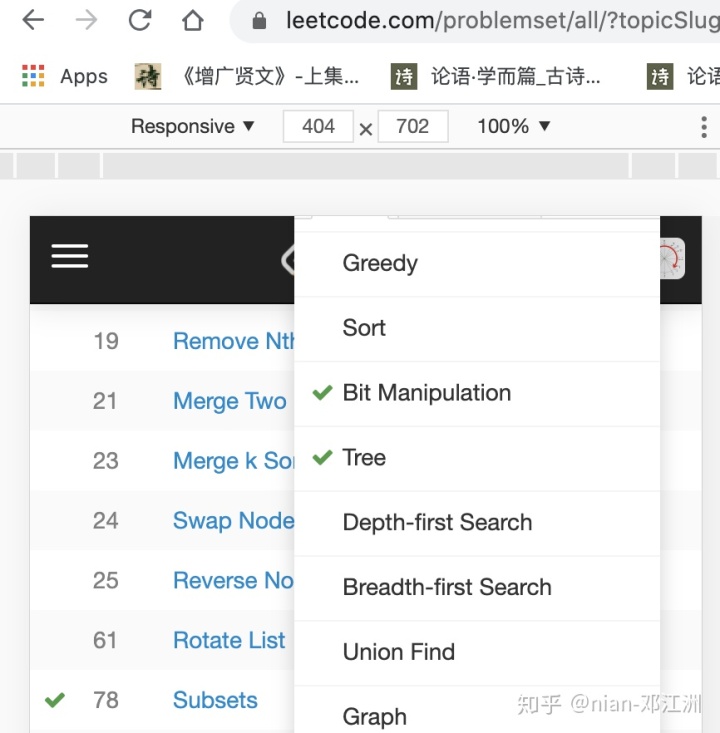Select the Sort topic
Viewport: 720px width, 733px height.
477,329
